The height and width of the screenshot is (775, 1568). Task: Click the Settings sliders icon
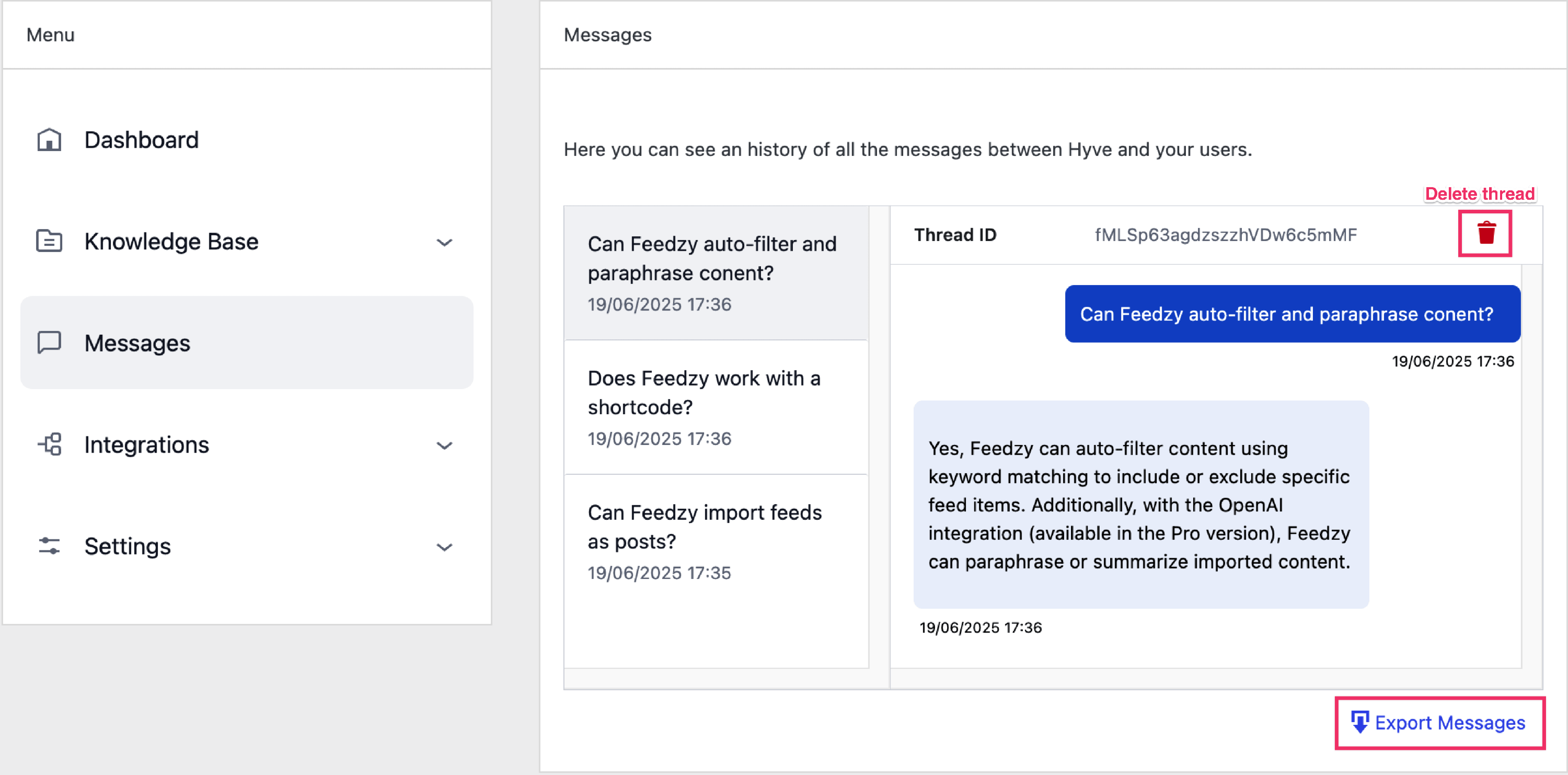click(x=49, y=546)
